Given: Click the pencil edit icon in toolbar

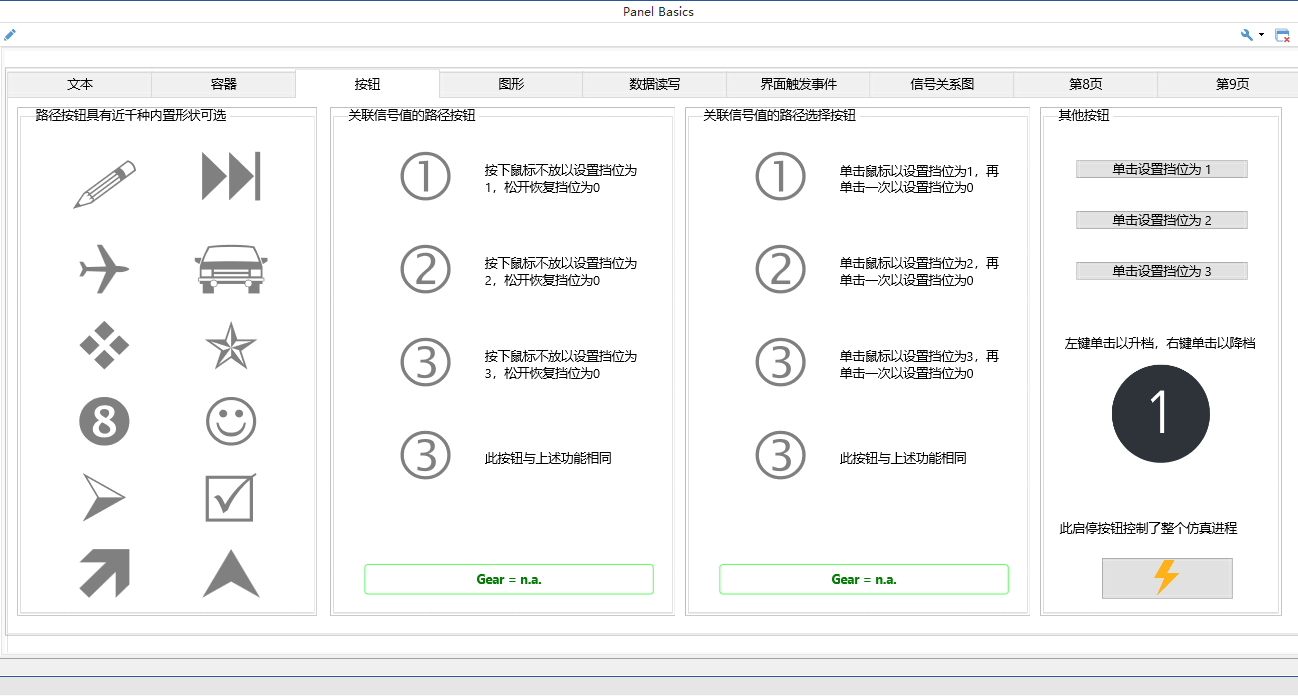Looking at the screenshot, I should tap(10, 34).
